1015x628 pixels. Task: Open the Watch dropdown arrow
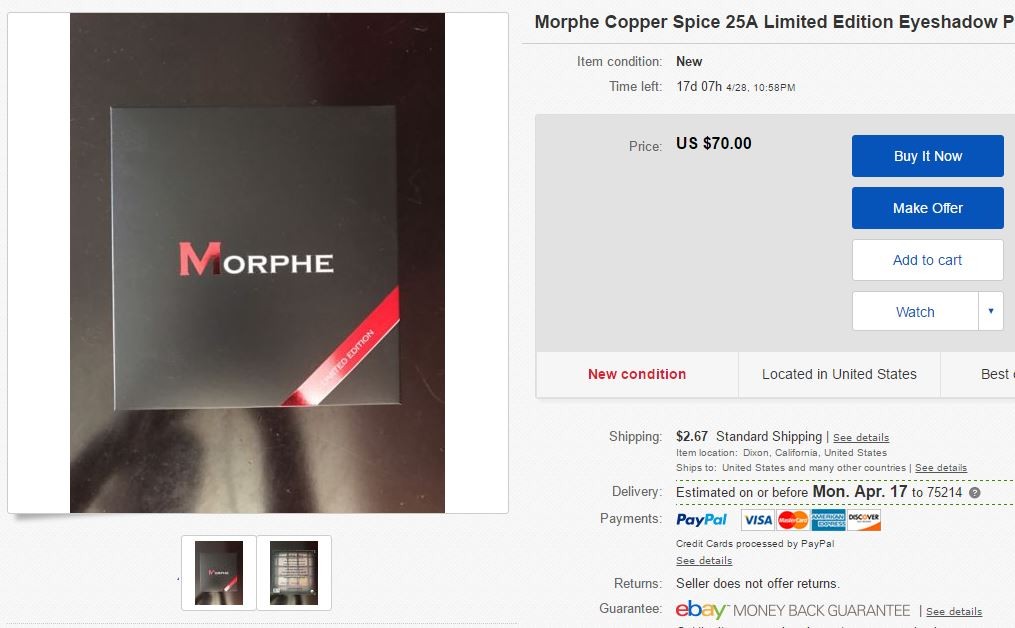(x=990, y=311)
